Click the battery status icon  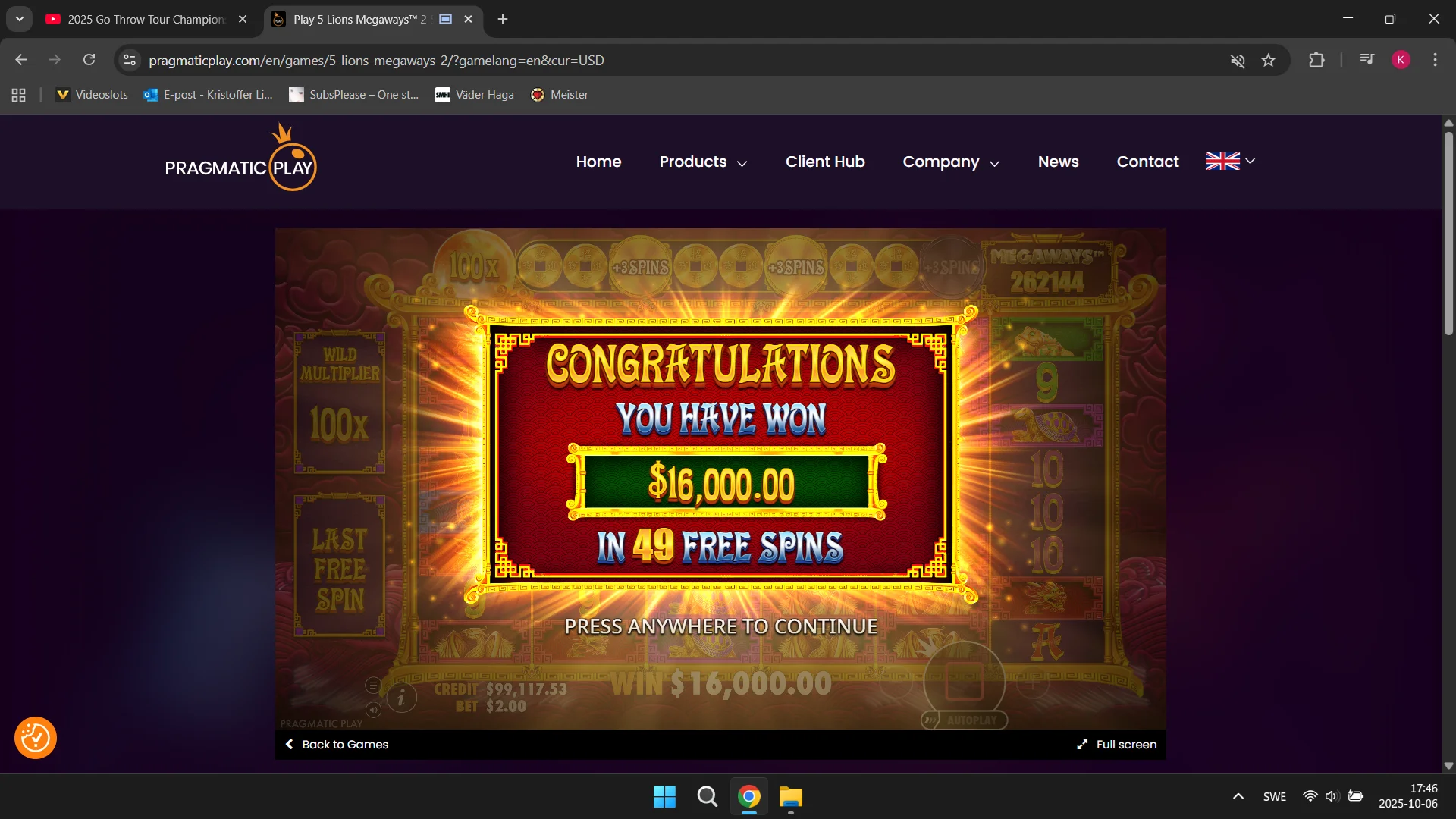pos(1356,796)
